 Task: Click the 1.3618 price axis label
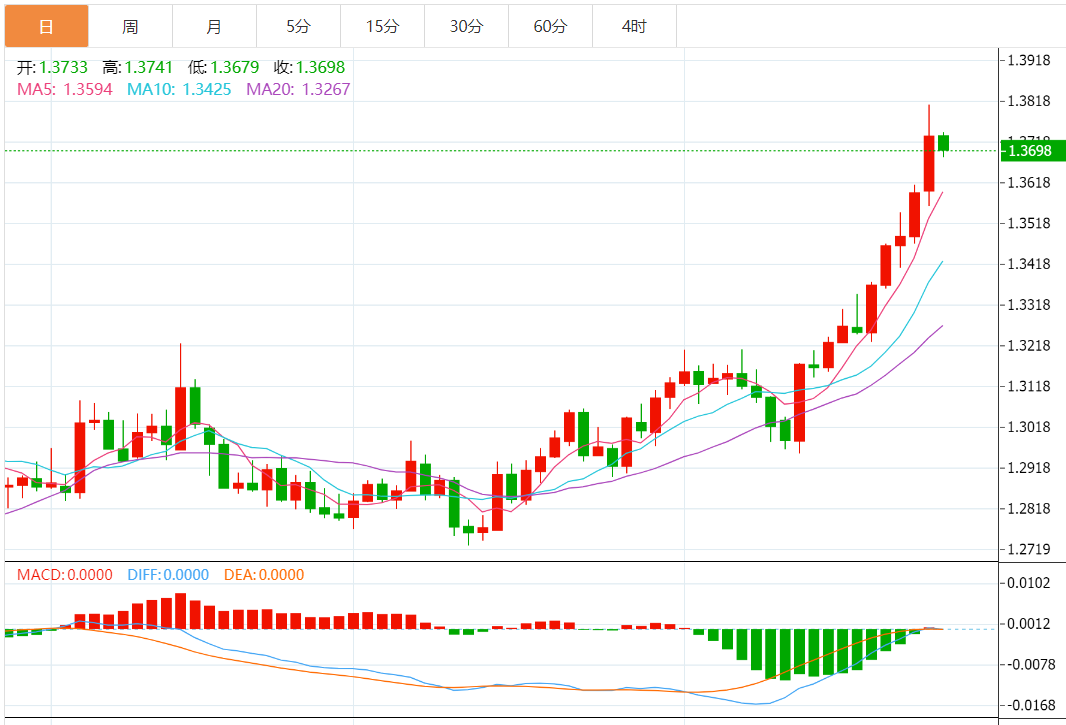[x=1029, y=182]
